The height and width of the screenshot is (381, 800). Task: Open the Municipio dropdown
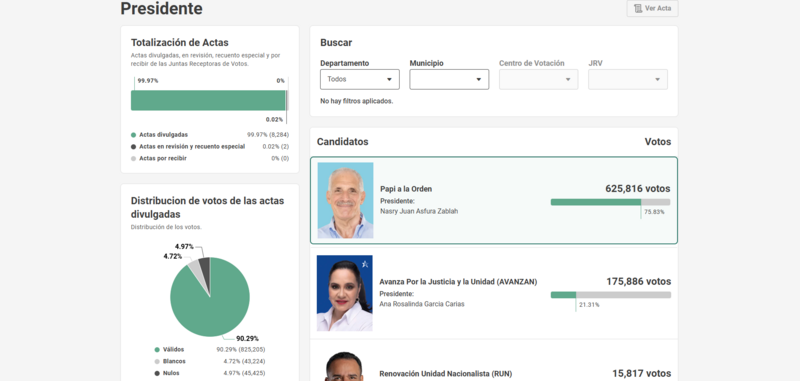click(x=449, y=80)
